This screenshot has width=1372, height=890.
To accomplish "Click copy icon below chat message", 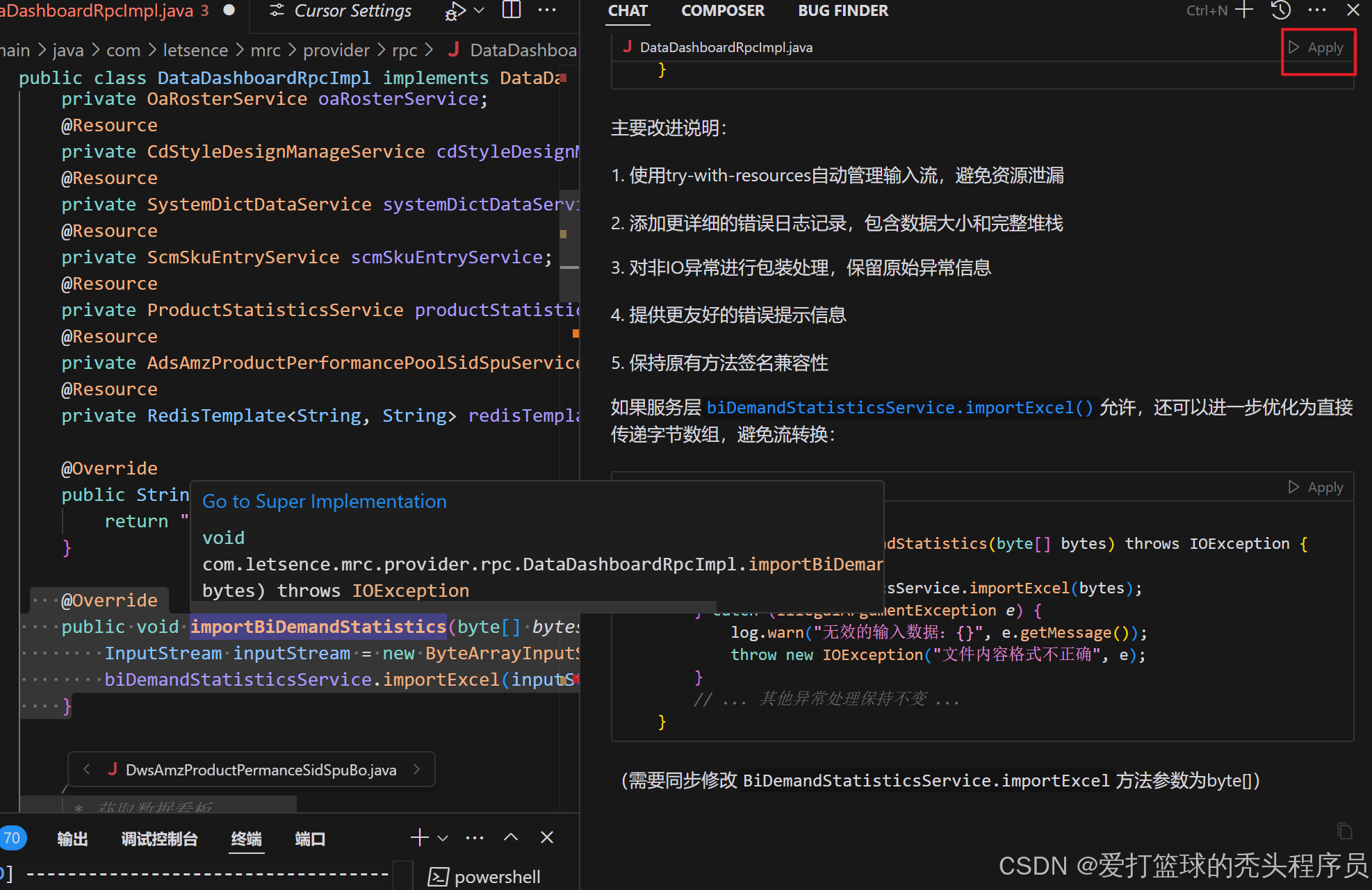I will point(1345,831).
